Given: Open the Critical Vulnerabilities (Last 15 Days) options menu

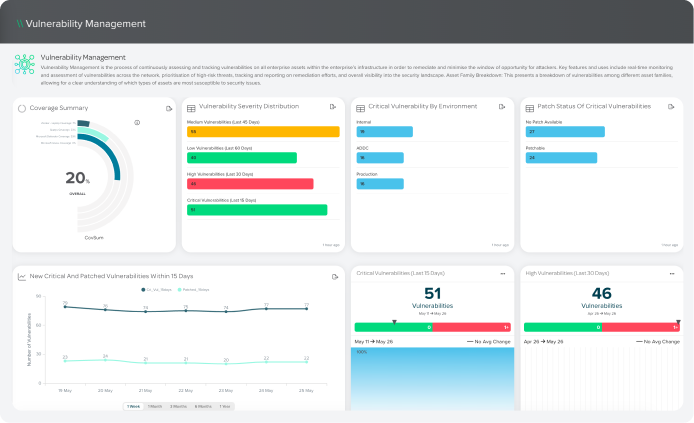Looking at the screenshot, I should coord(503,273).
